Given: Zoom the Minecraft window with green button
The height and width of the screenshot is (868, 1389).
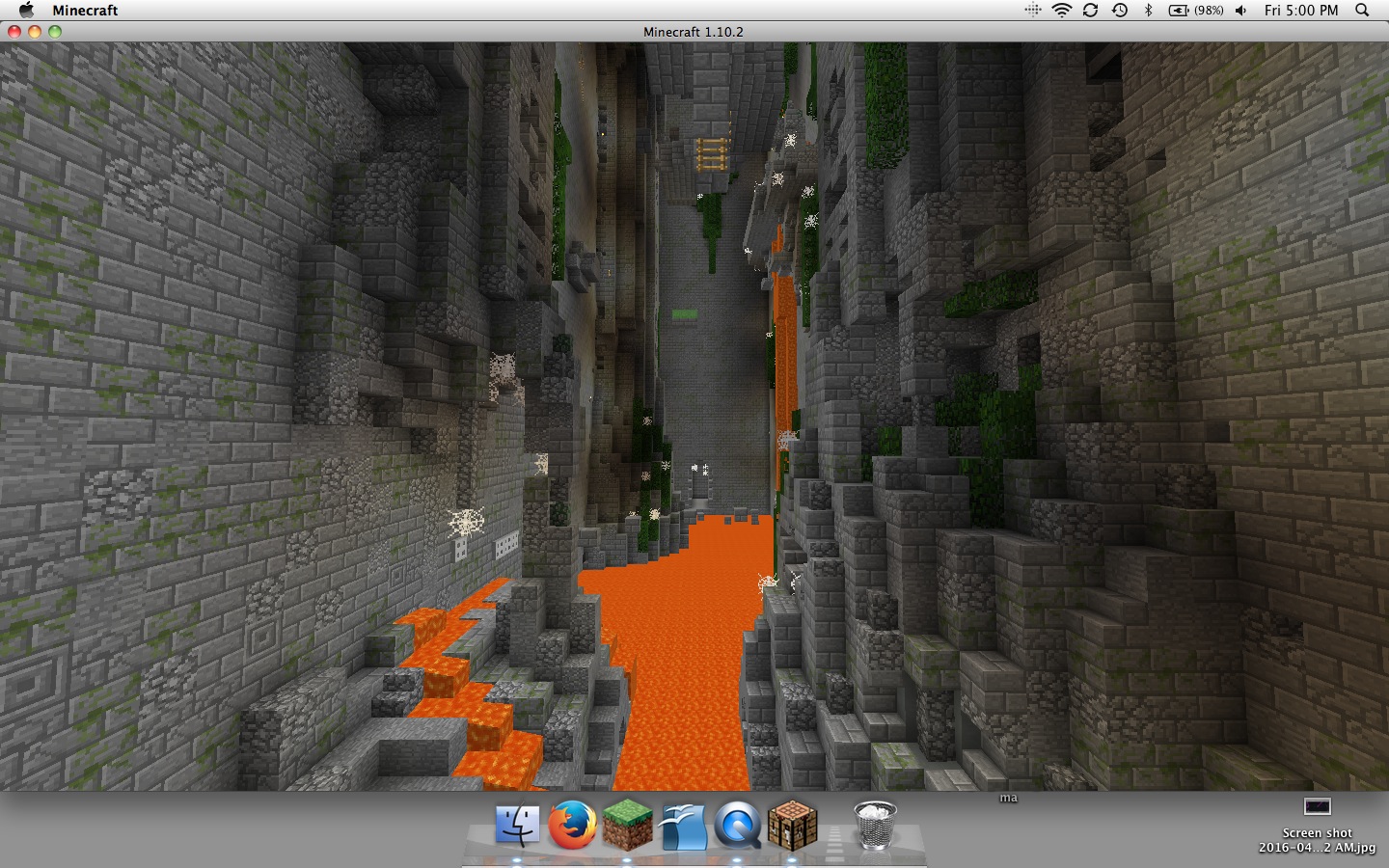Looking at the screenshot, I should point(55,32).
